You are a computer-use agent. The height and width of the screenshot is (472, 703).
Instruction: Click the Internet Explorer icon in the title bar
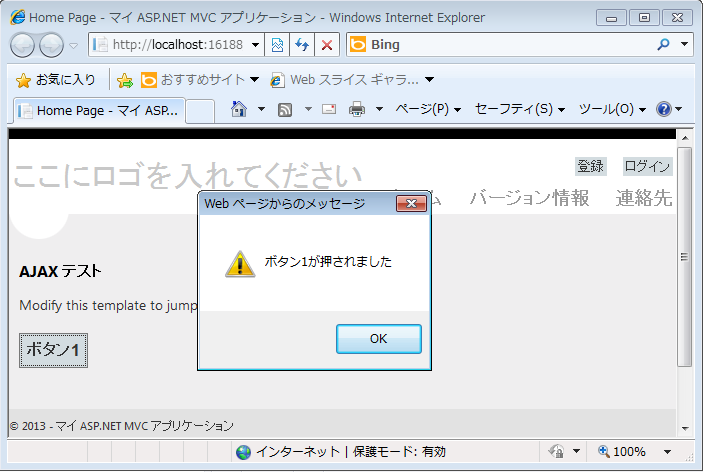tap(17, 17)
